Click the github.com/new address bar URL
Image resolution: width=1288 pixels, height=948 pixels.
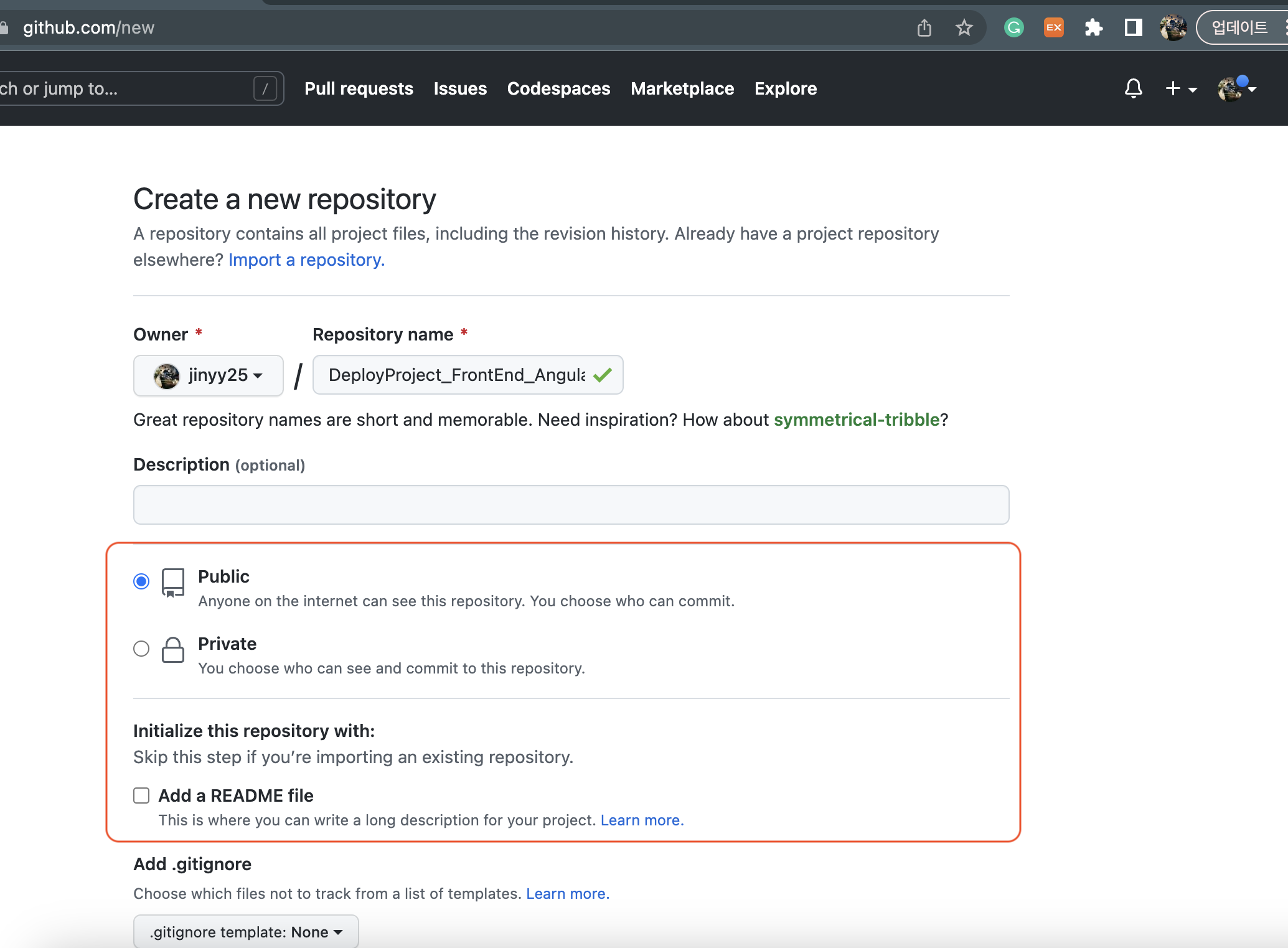88,27
